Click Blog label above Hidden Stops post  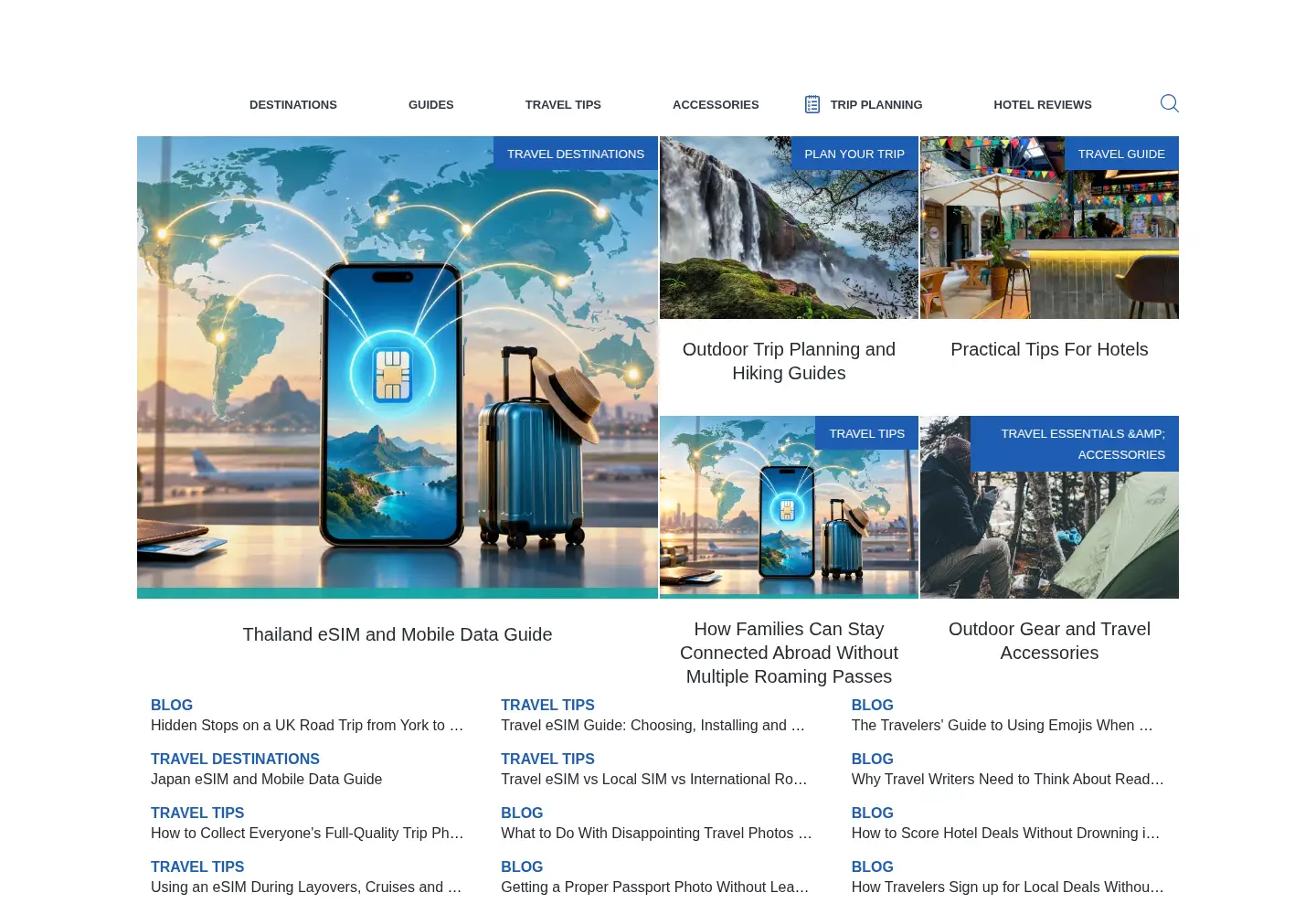[x=172, y=705]
